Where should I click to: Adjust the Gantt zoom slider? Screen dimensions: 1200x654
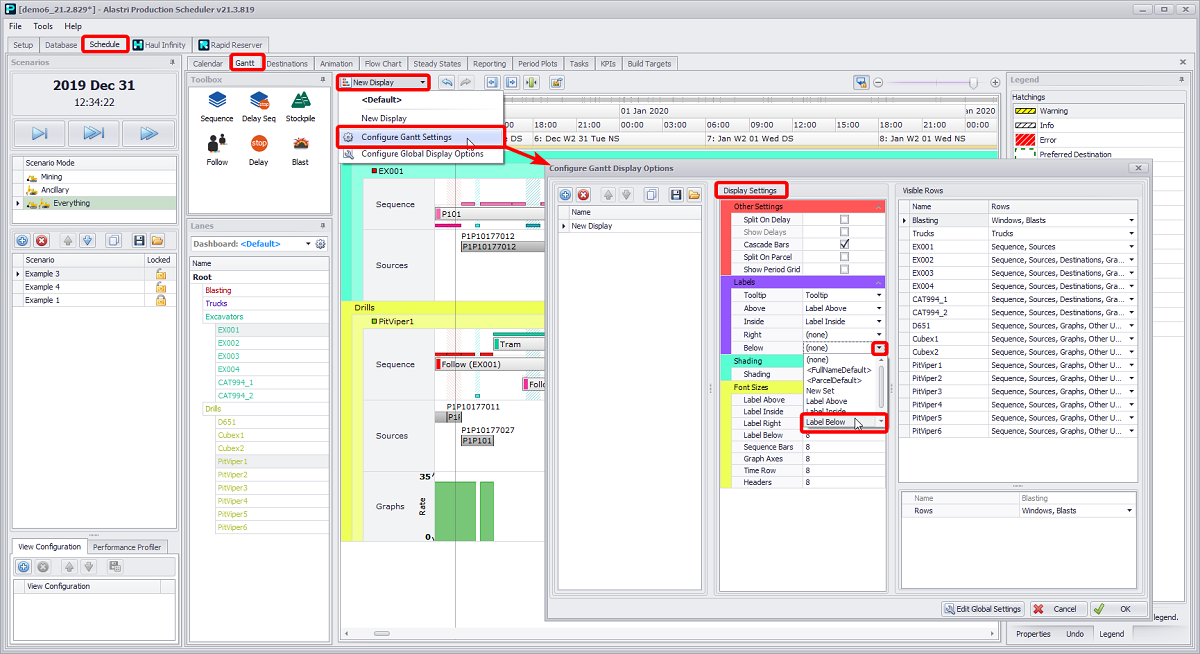point(971,83)
